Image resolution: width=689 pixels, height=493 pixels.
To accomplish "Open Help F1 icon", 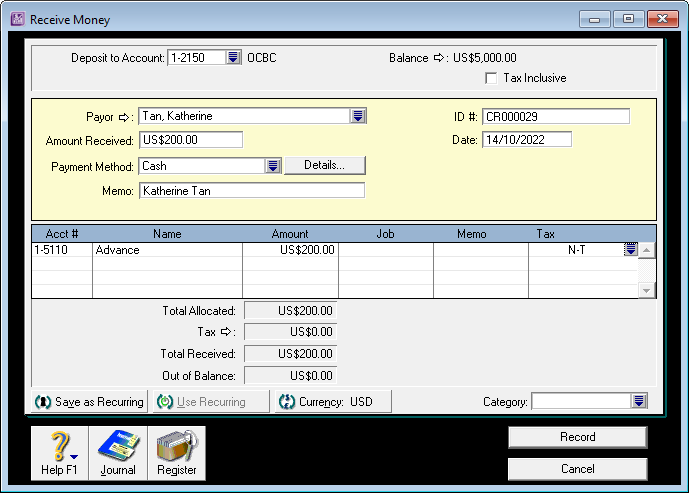I will coord(60,452).
